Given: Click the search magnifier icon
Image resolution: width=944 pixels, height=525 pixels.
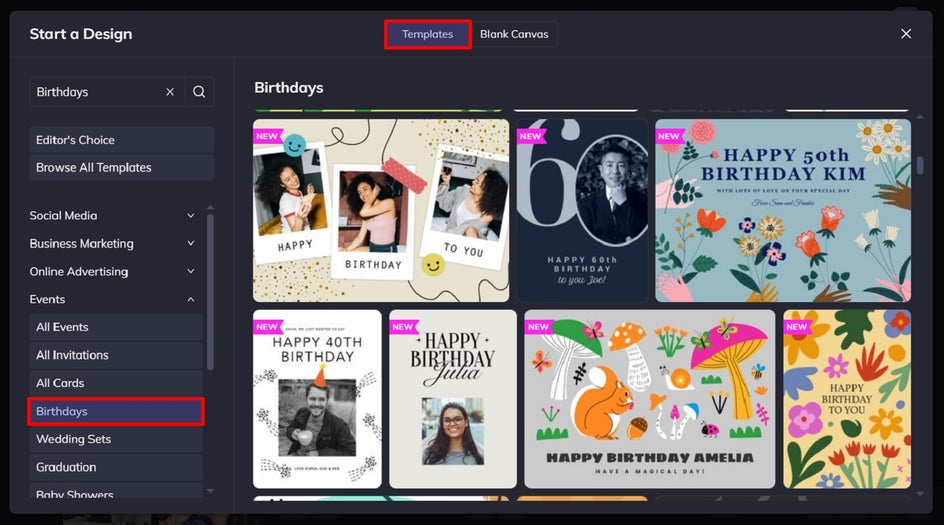Looking at the screenshot, I should pos(199,92).
